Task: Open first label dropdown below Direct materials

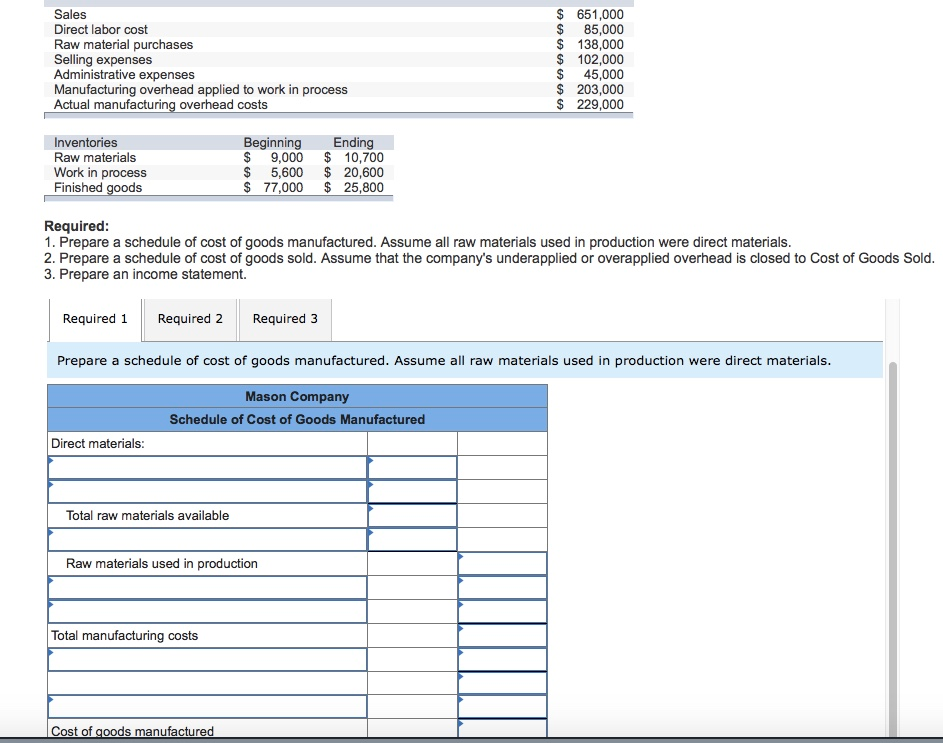Action: click(207, 466)
